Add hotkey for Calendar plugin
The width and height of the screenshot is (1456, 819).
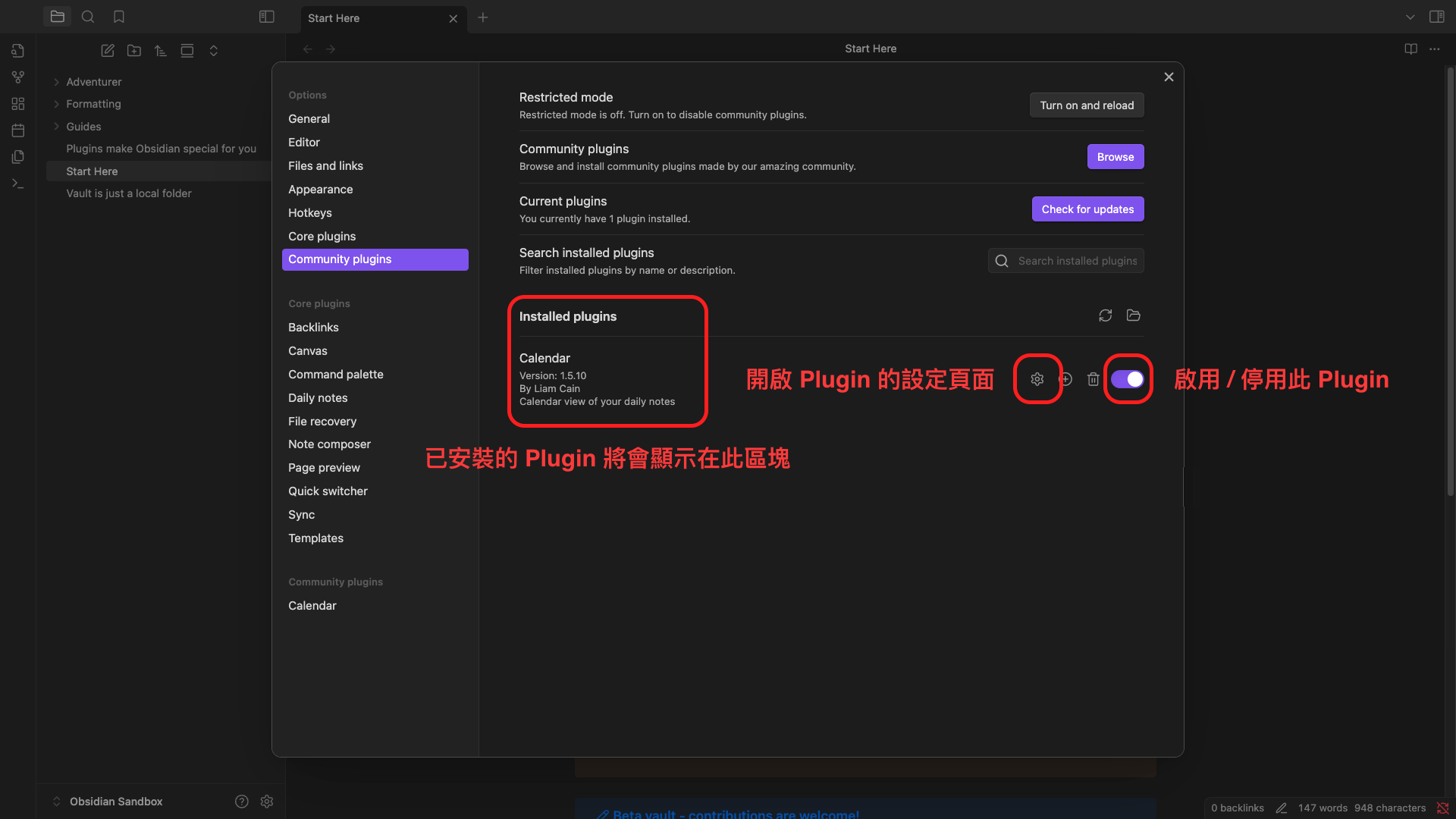1065,379
